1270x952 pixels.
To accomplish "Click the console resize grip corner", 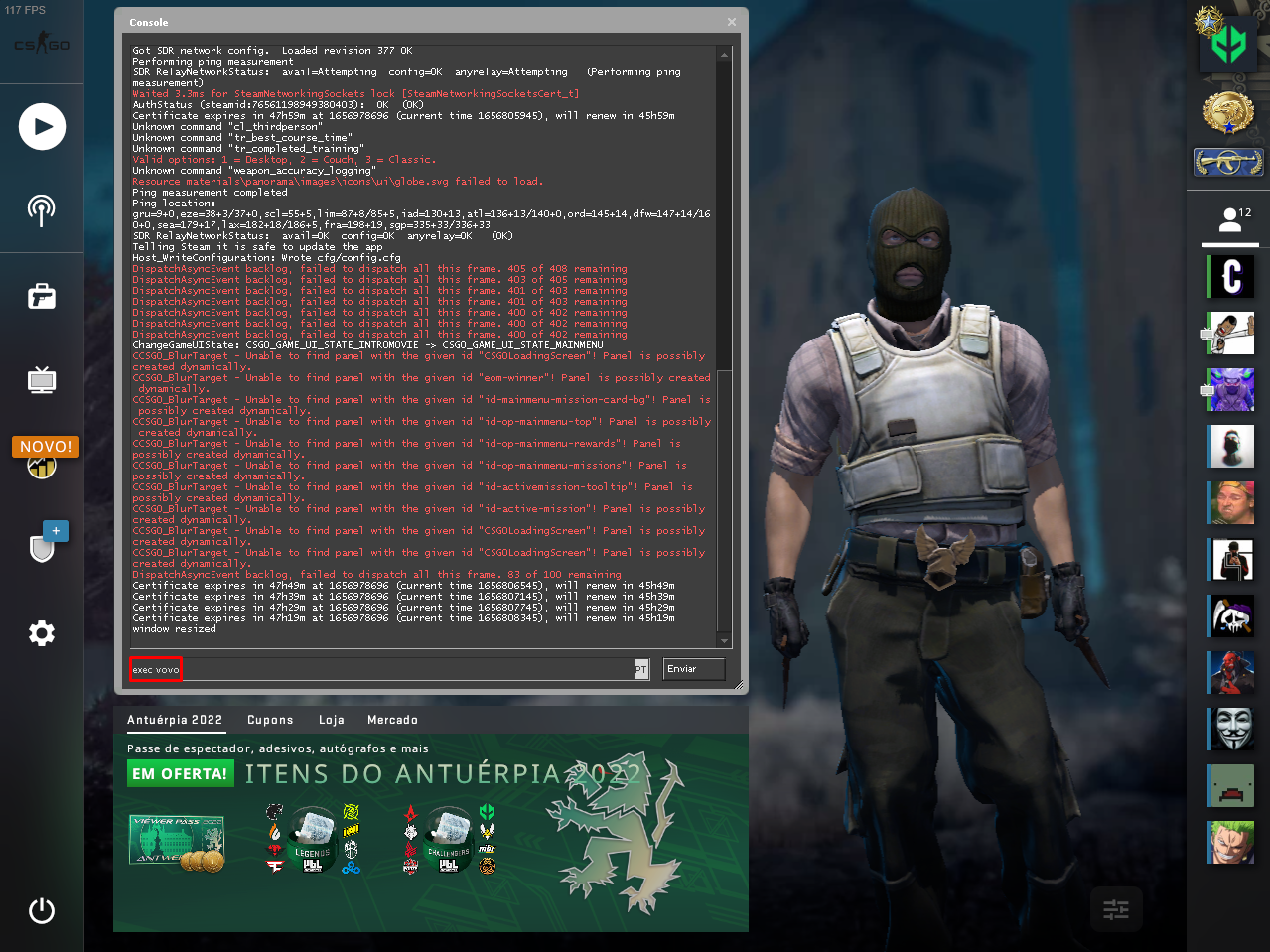I will click(x=739, y=684).
